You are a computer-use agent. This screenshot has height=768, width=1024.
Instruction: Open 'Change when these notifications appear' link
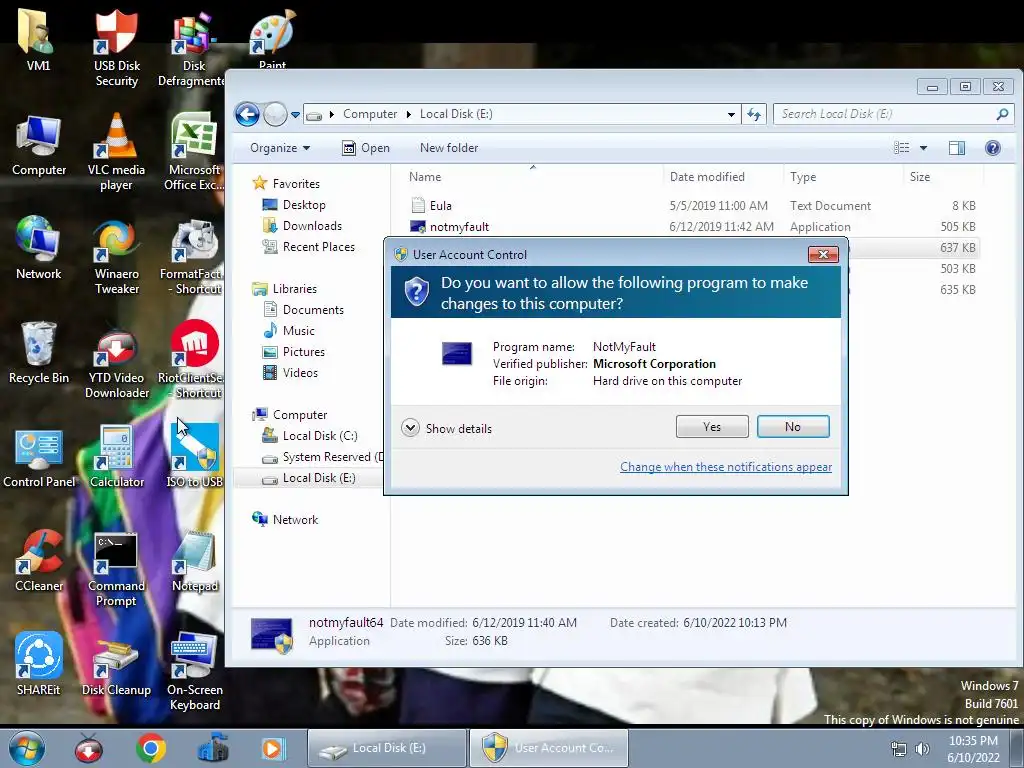pyautogui.click(x=726, y=467)
